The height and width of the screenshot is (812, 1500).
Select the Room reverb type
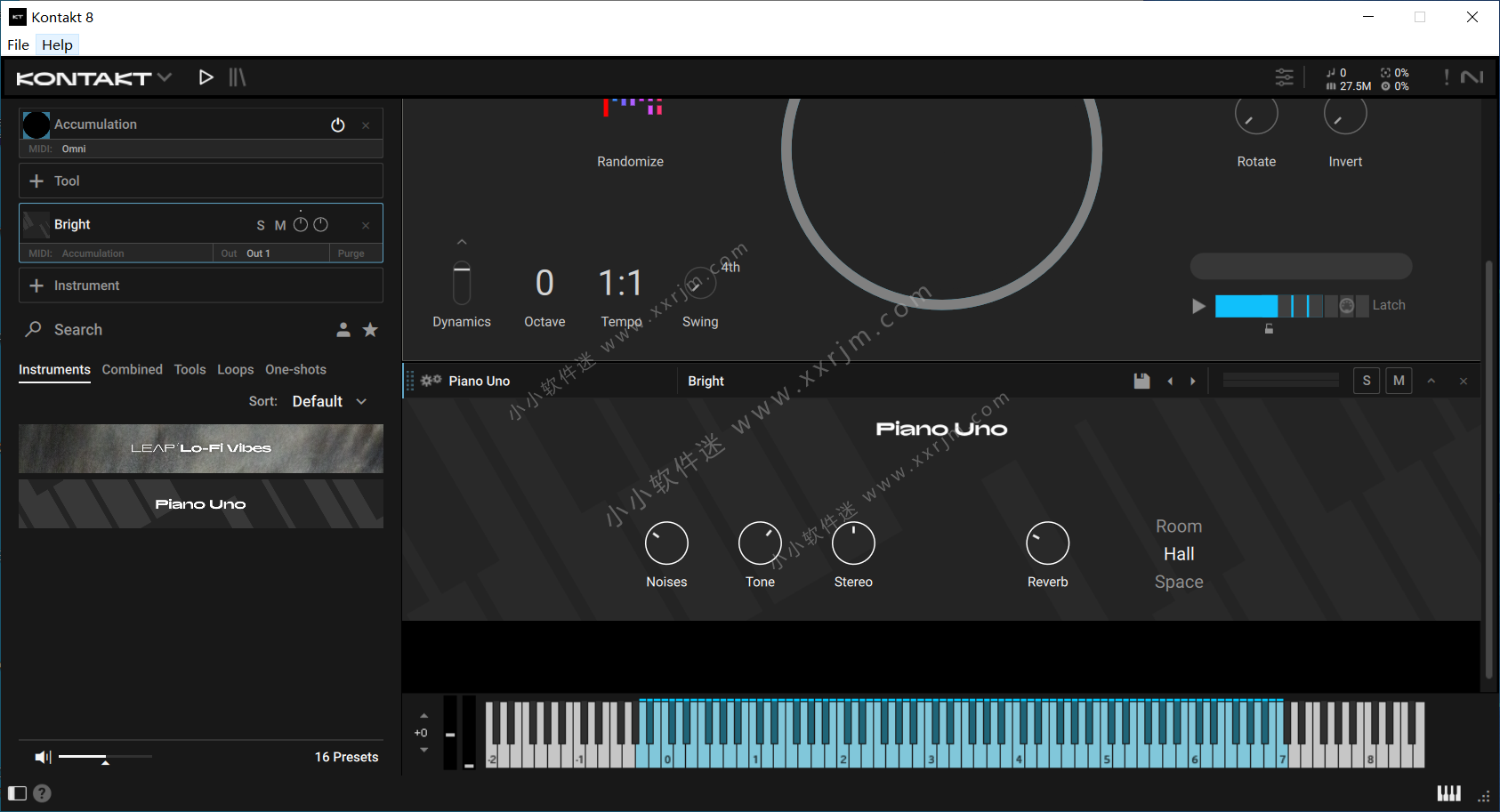click(x=1179, y=527)
